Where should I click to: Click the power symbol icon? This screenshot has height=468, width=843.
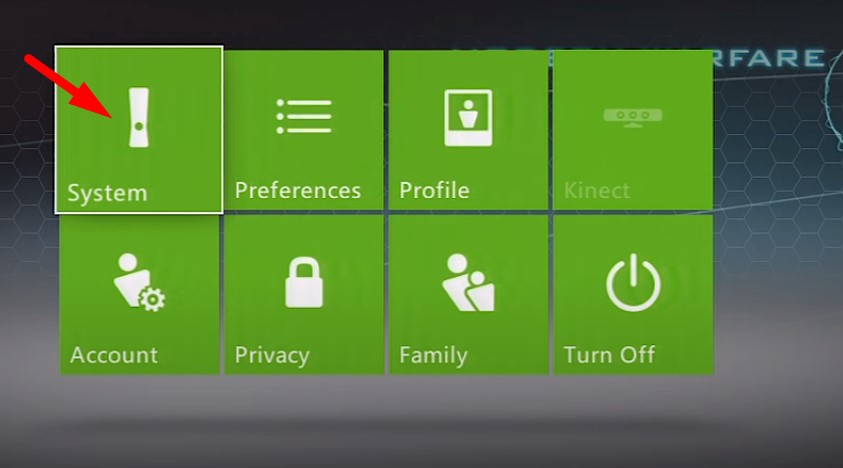633,282
